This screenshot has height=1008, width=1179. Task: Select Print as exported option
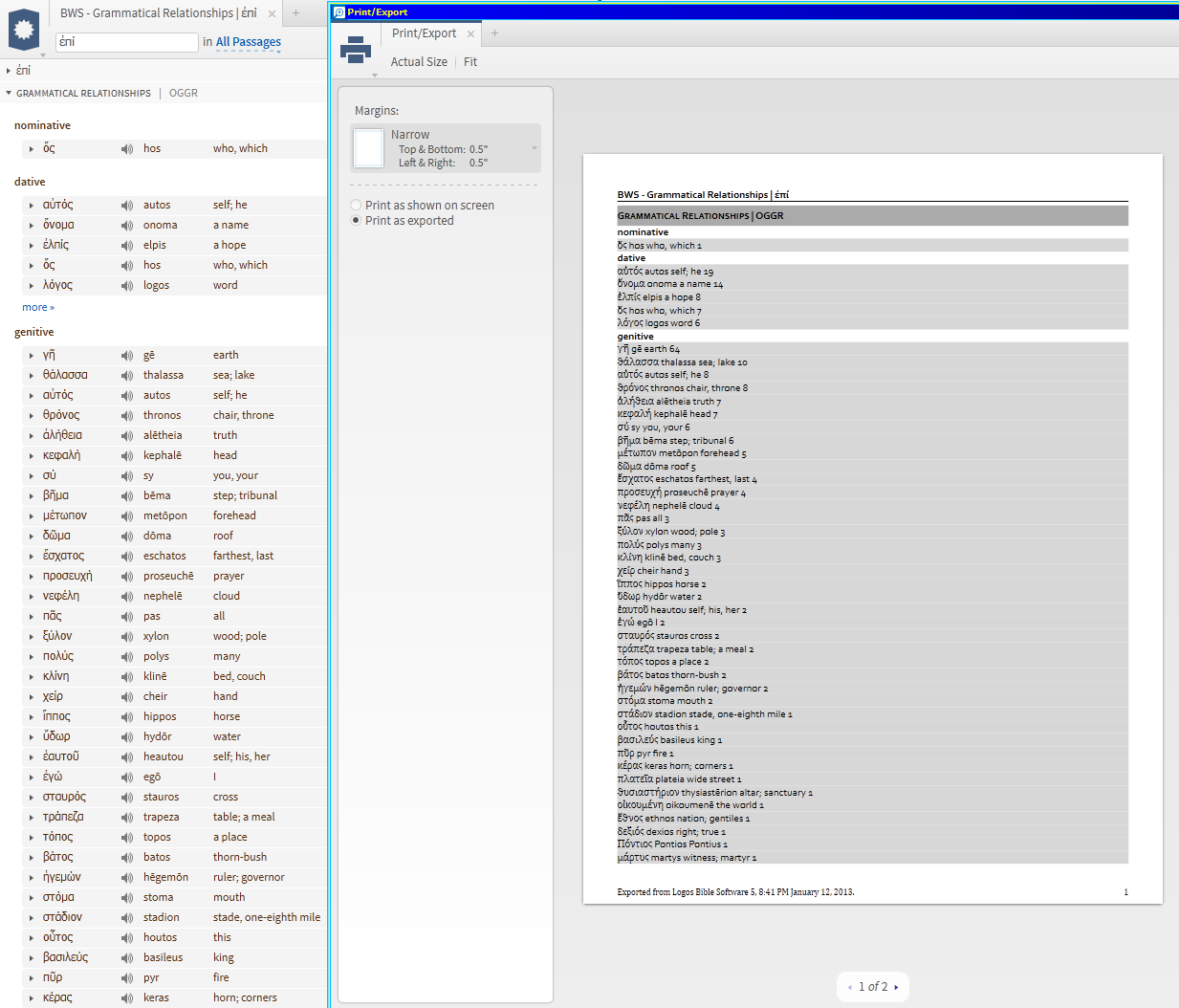coord(356,221)
